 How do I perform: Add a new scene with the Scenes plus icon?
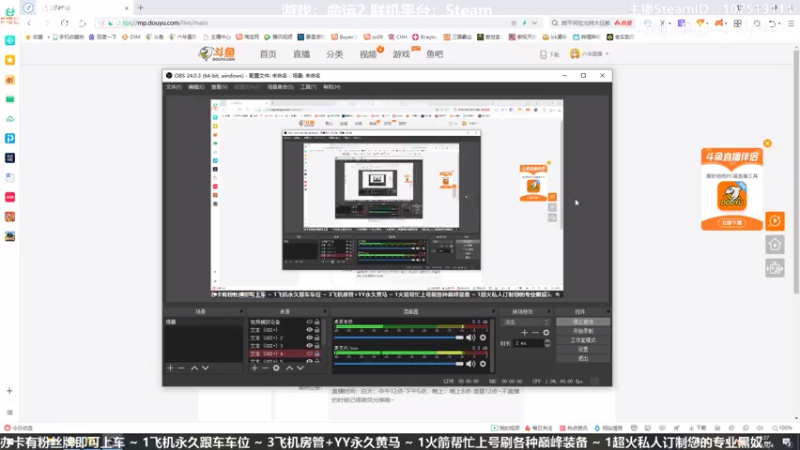(x=170, y=368)
